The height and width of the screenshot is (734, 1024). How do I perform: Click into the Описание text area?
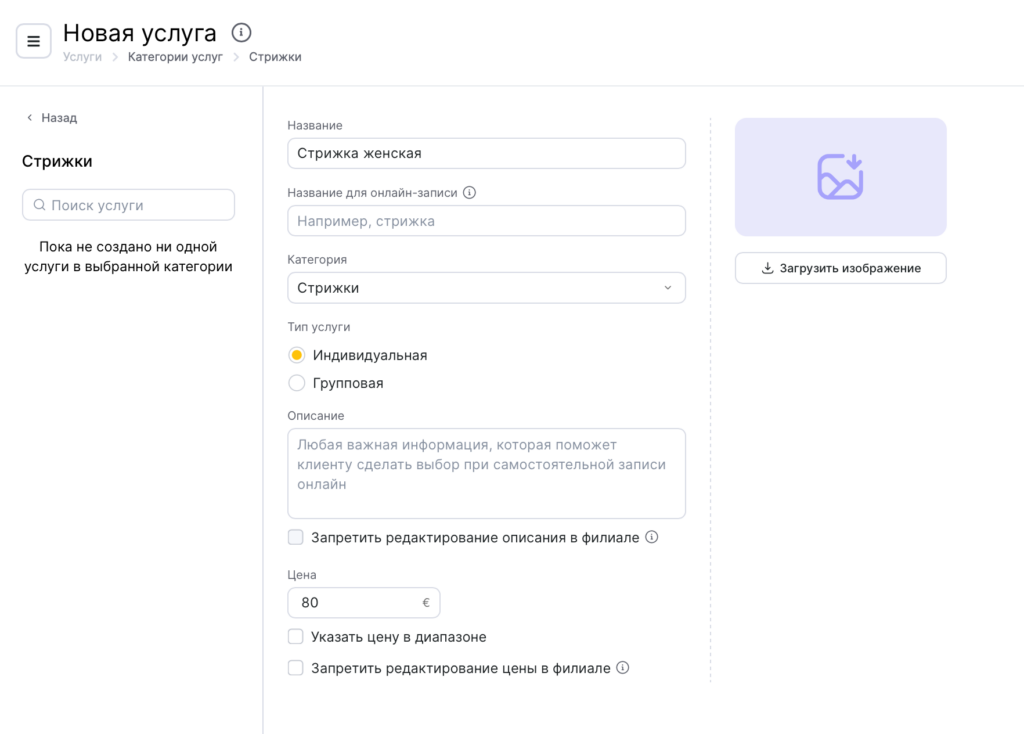pos(486,473)
